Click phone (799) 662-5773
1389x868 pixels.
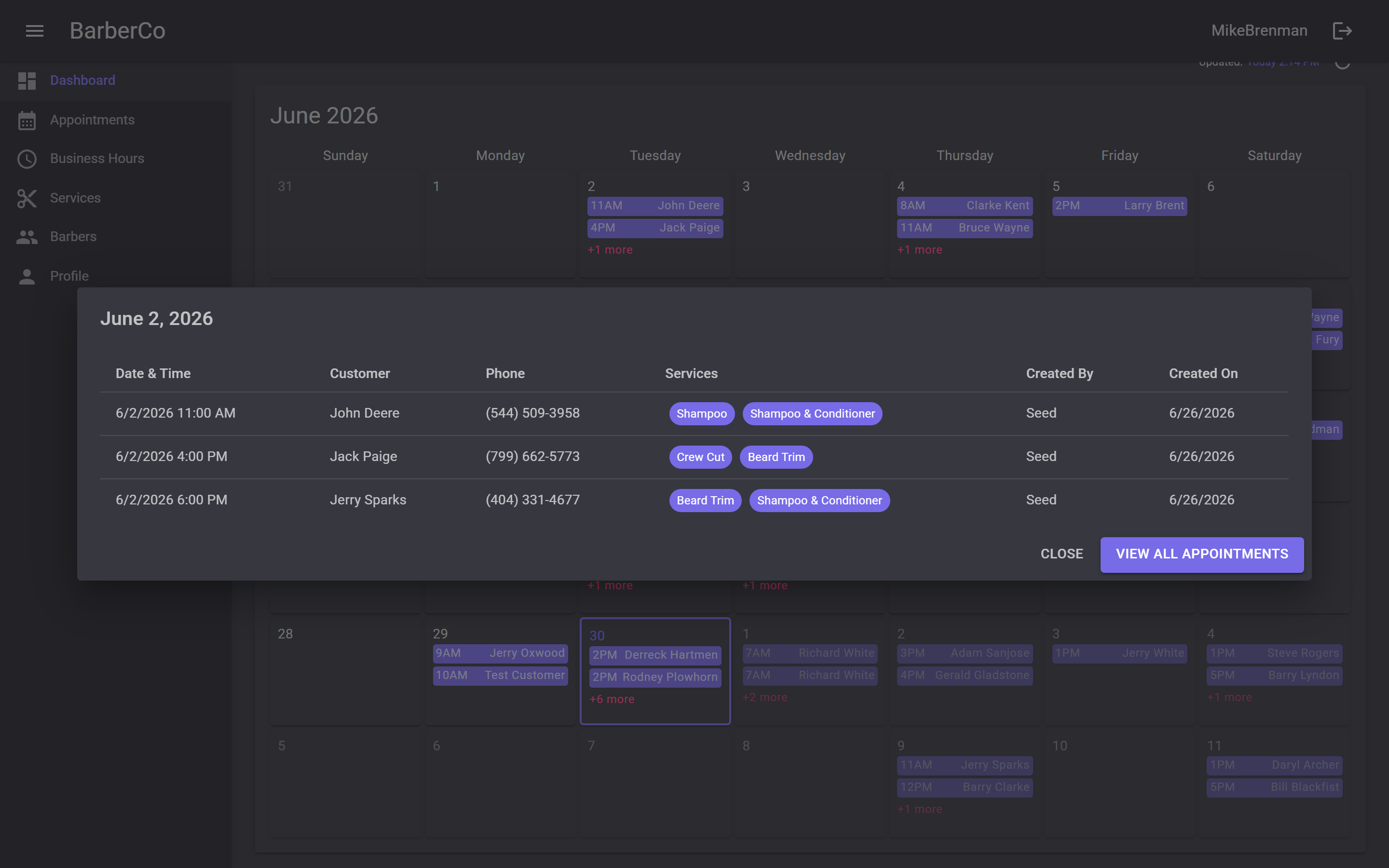tap(532, 457)
